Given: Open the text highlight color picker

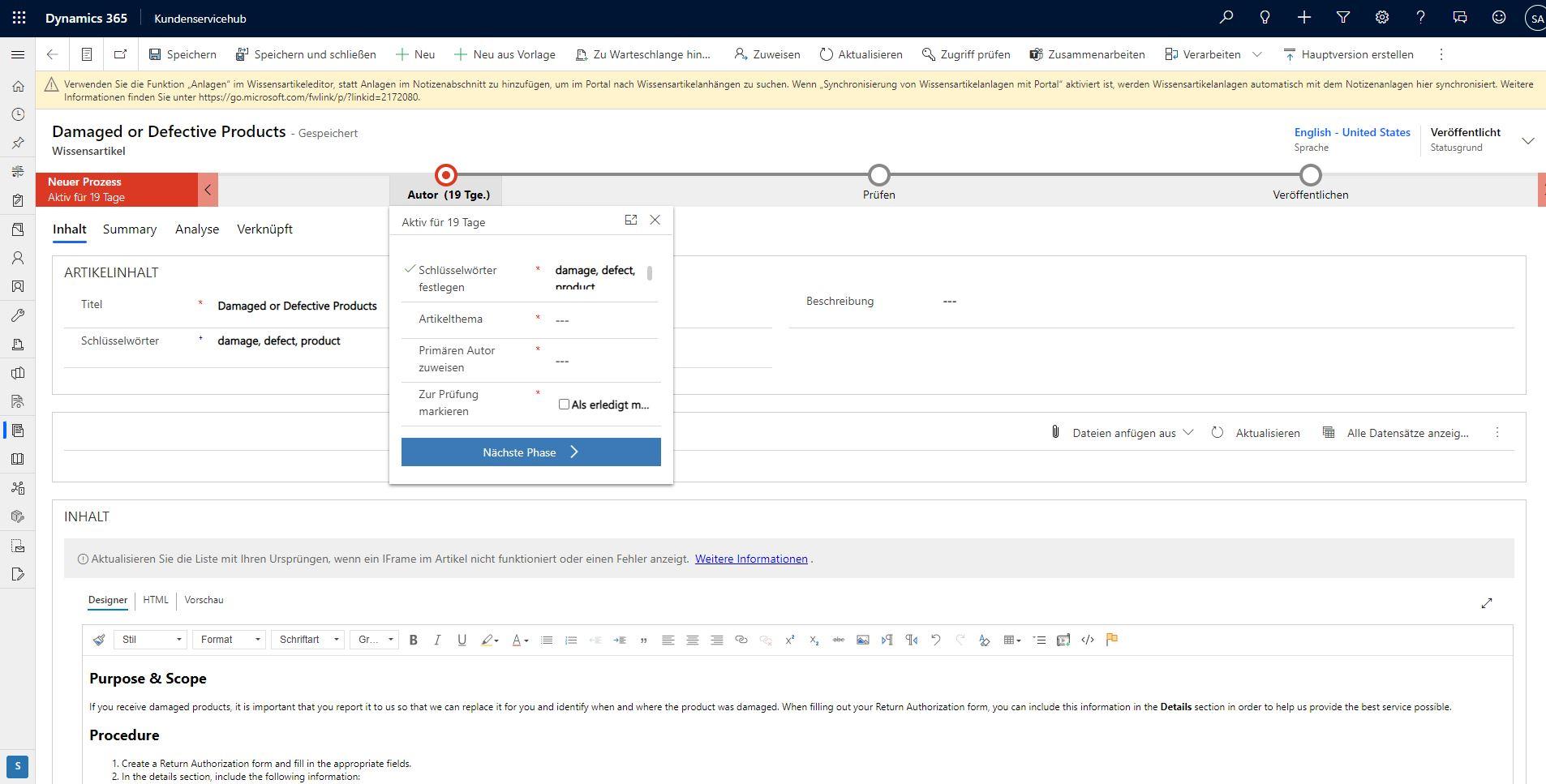Looking at the screenshot, I should [490, 640].
